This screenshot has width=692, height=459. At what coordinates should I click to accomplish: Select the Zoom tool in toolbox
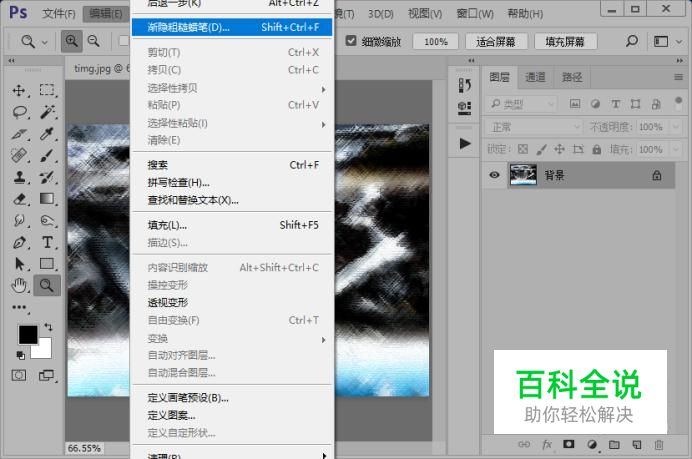pyautogui.click(x=47, y=286)
